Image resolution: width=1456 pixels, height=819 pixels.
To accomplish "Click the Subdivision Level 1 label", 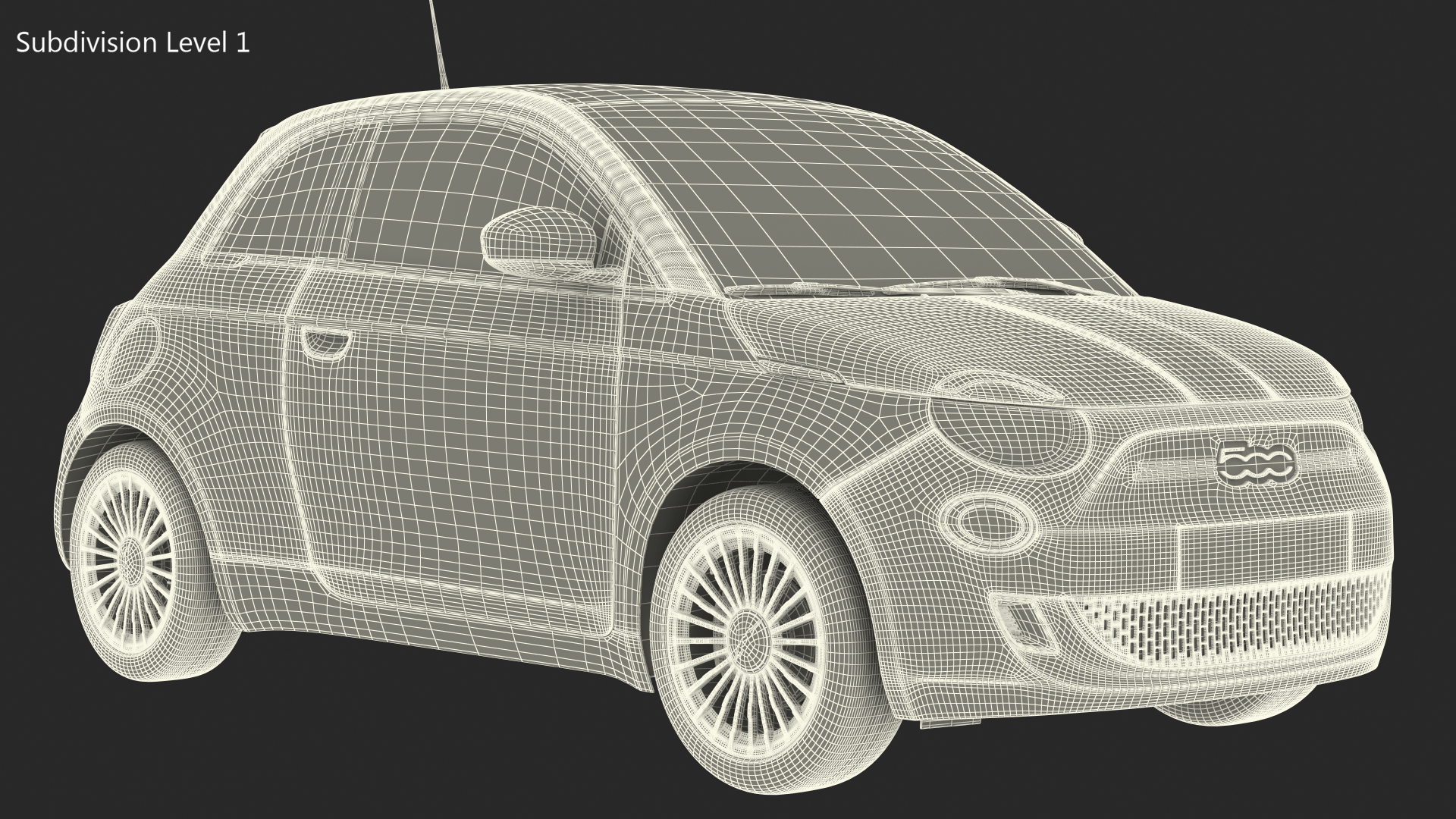I will coord(133,43).
